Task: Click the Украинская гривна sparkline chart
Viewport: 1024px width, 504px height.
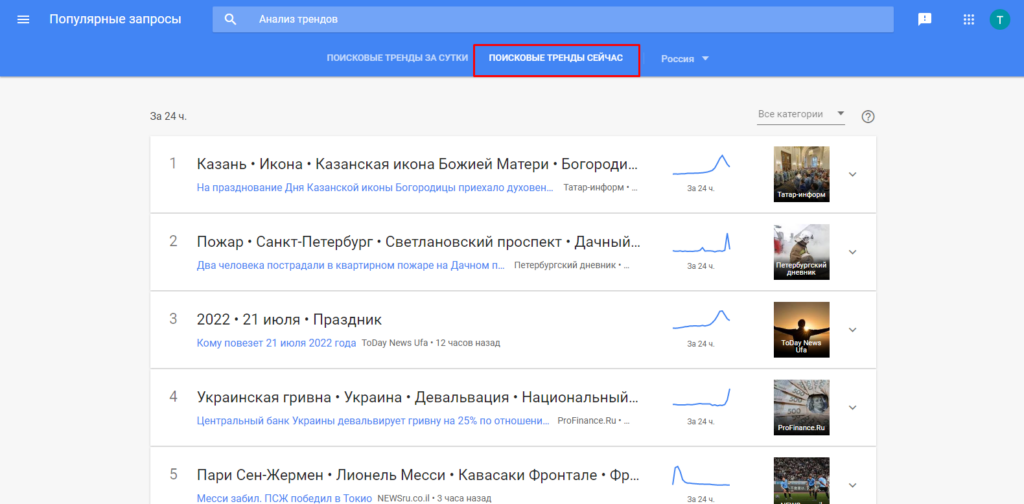Action: pos(701,398)
